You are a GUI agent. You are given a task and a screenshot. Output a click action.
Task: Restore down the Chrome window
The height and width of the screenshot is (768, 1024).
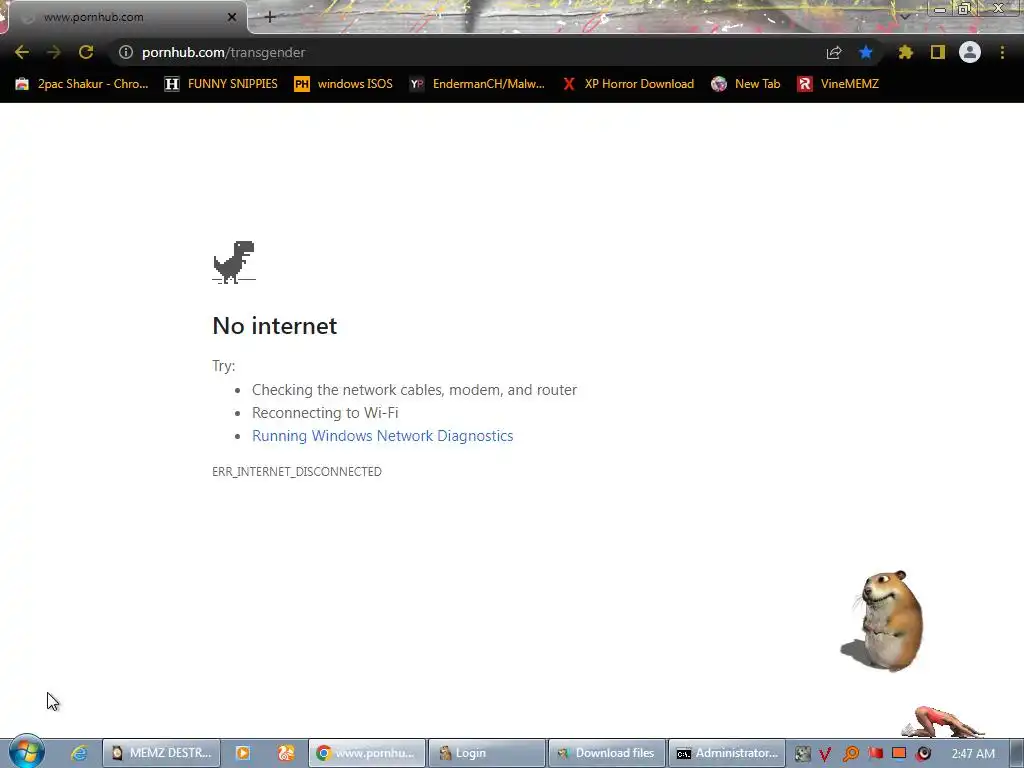tap(964, 8)
